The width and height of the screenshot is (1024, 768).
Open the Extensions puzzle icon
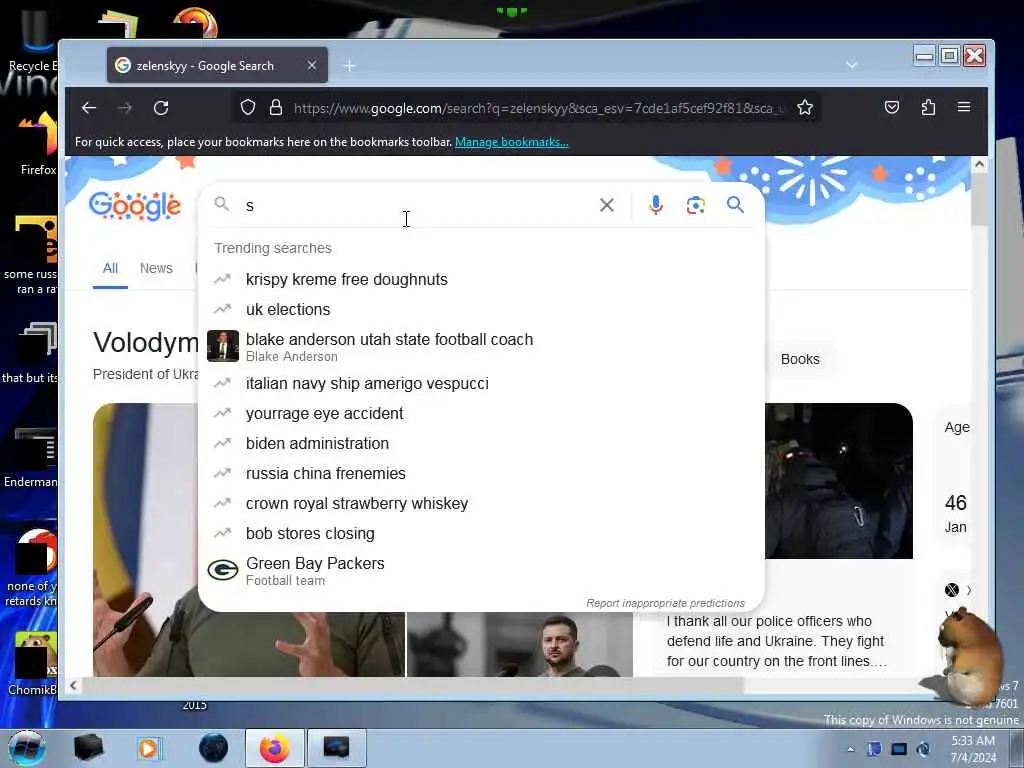tap(928, 107)
